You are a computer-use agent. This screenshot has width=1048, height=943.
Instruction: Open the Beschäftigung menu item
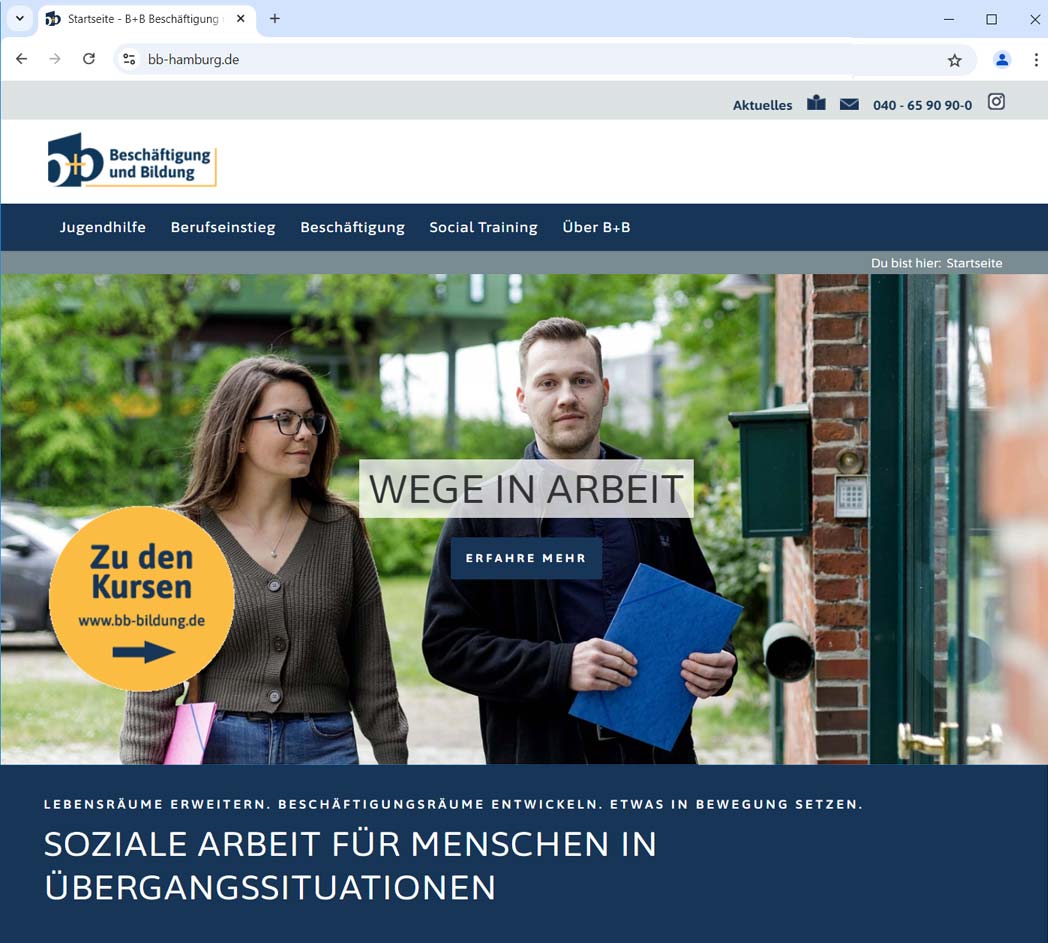click(x=352, y=227)
